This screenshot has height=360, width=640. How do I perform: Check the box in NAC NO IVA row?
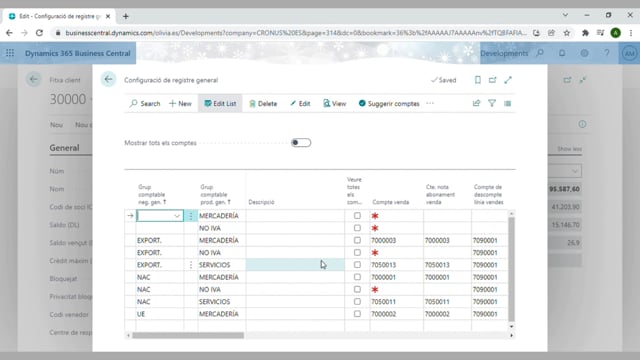[357, 289]
